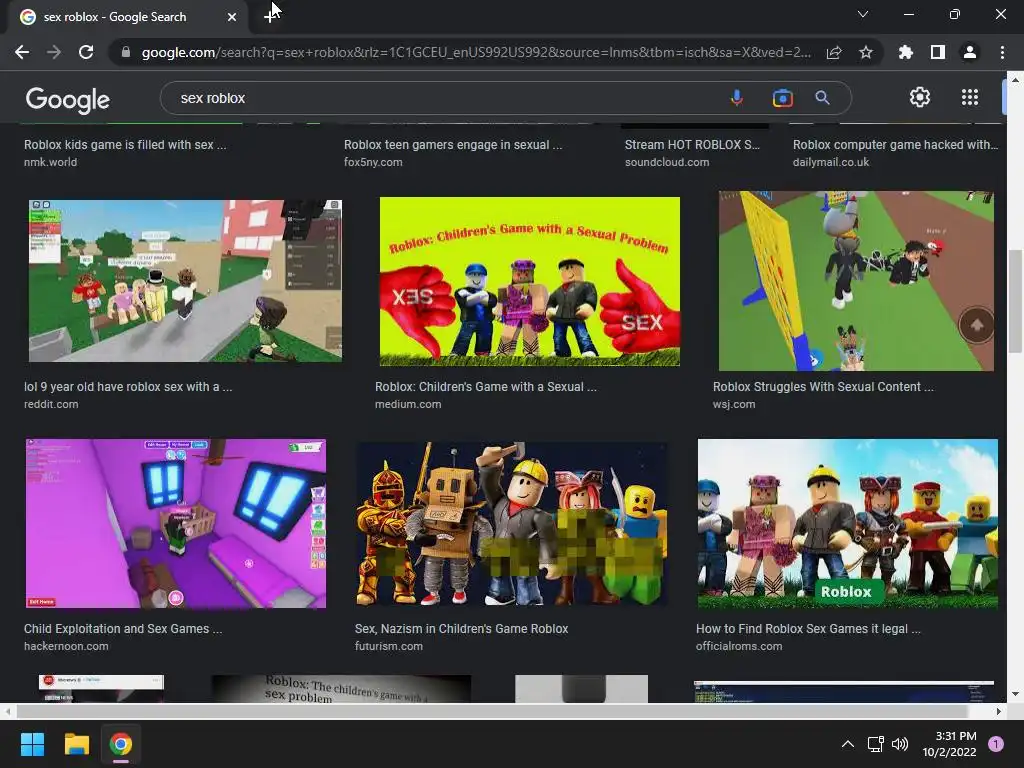Click the Chrome taskbar icon
This screenshot has width=1024, height=768.
point(121,744)
